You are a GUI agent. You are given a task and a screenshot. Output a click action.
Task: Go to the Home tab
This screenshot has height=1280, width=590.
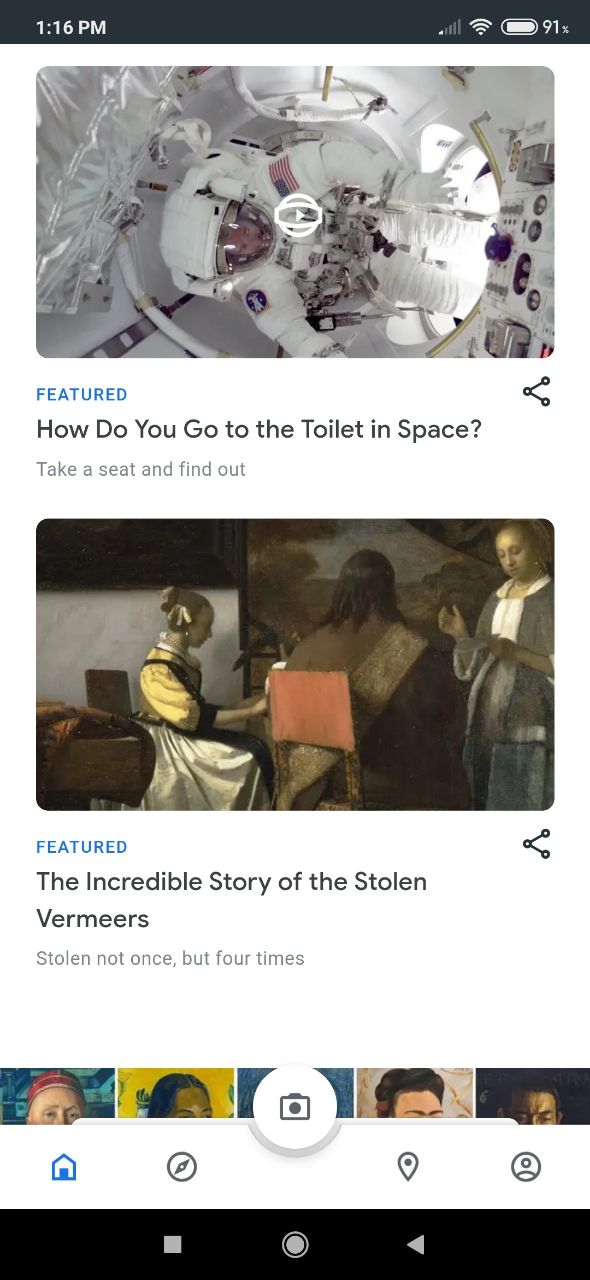[x=64, y=1166]
